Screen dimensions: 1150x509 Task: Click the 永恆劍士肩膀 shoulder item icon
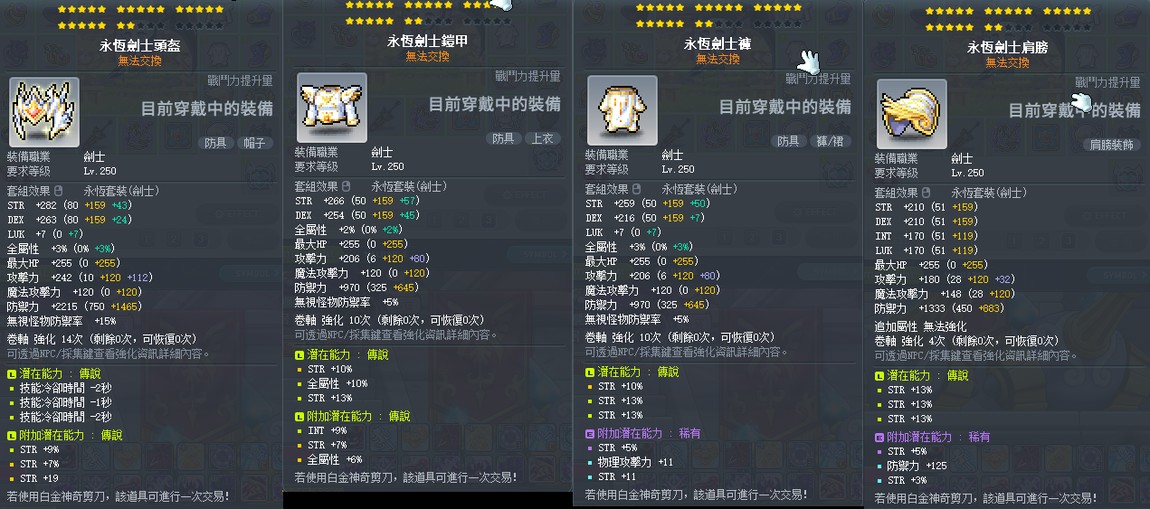912,114
